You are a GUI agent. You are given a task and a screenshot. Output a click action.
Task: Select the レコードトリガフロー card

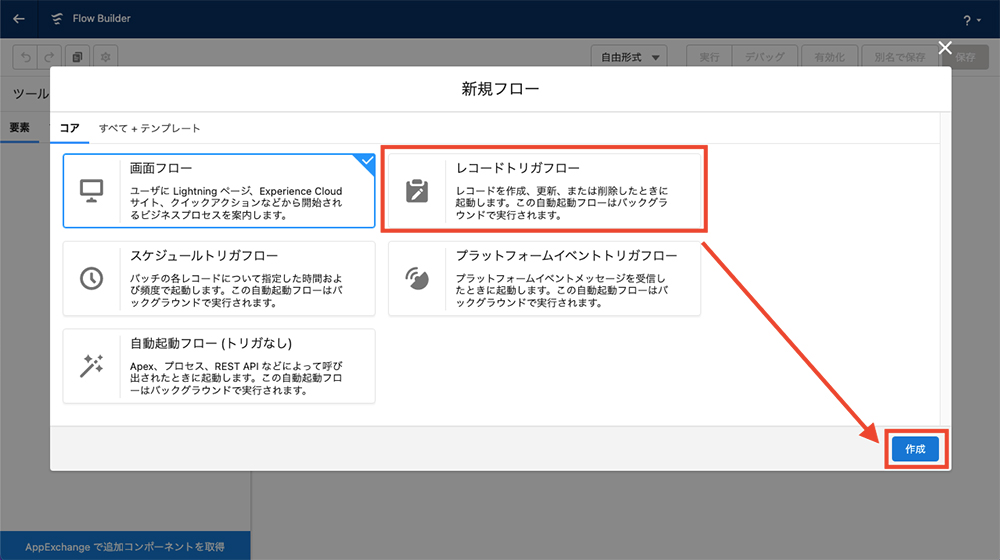544,191
